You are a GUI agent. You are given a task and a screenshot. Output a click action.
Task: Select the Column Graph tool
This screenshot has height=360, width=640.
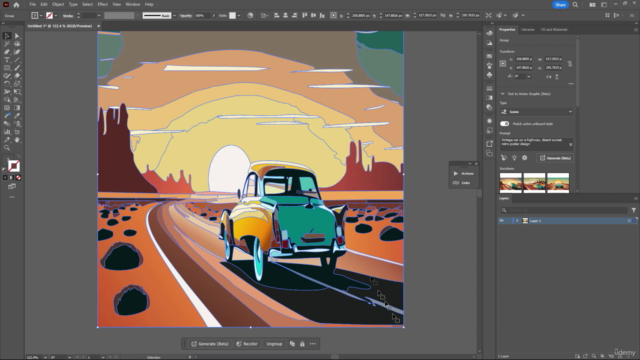pos(7,132)
